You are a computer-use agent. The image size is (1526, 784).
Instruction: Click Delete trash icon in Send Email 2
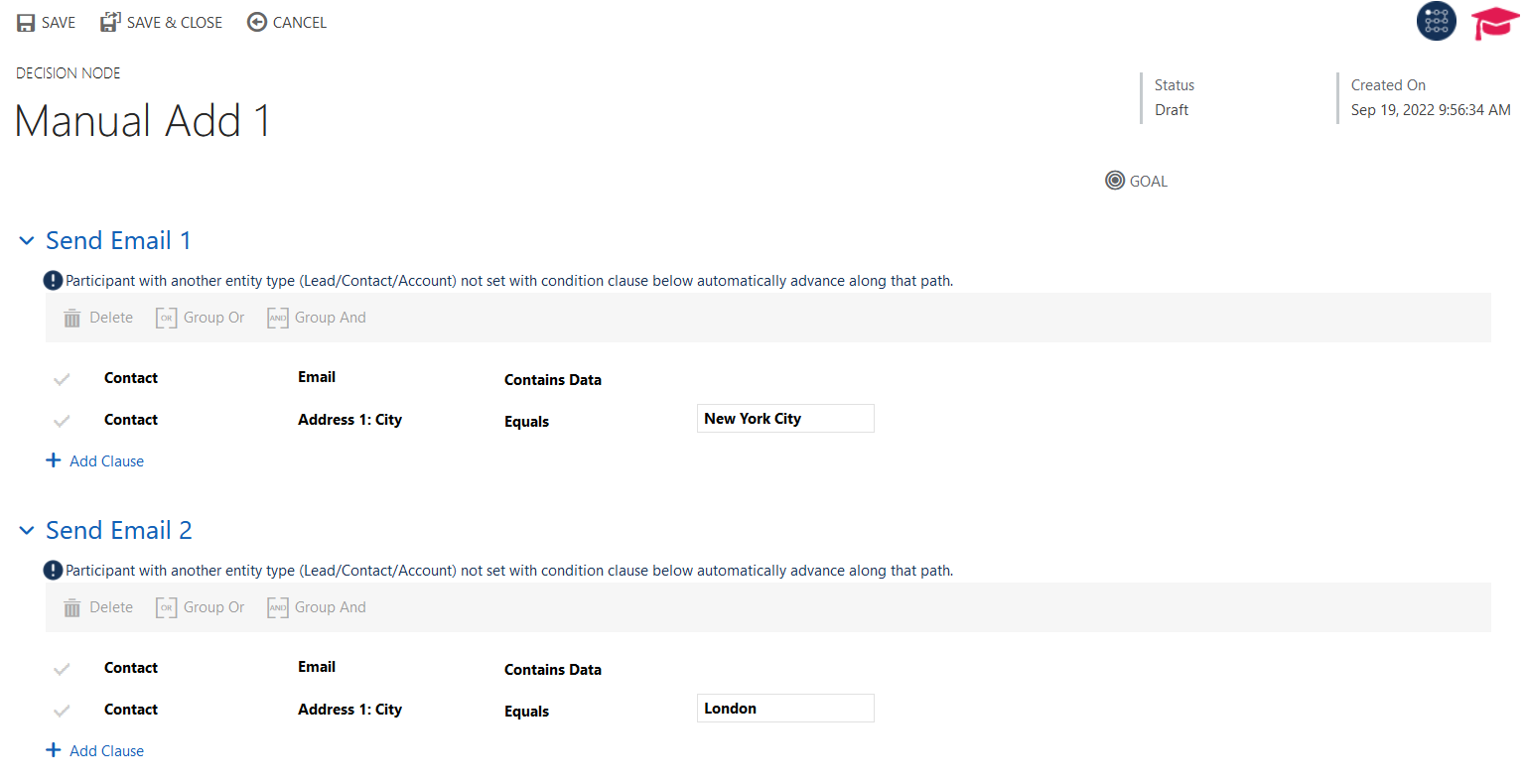point(72,607)
